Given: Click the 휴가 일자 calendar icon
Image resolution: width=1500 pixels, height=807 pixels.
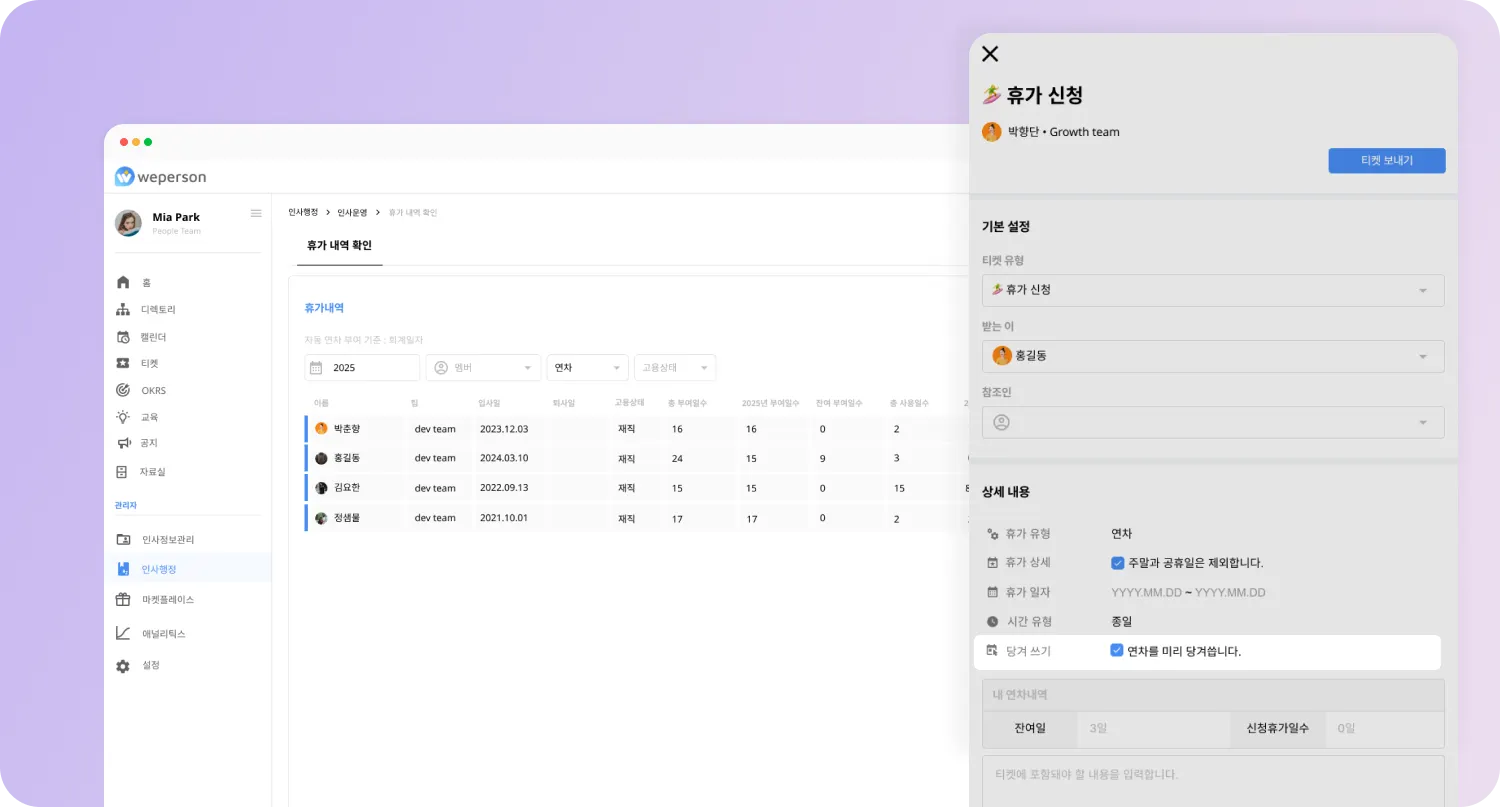Looking at the screenshot, I should [992, 592].
